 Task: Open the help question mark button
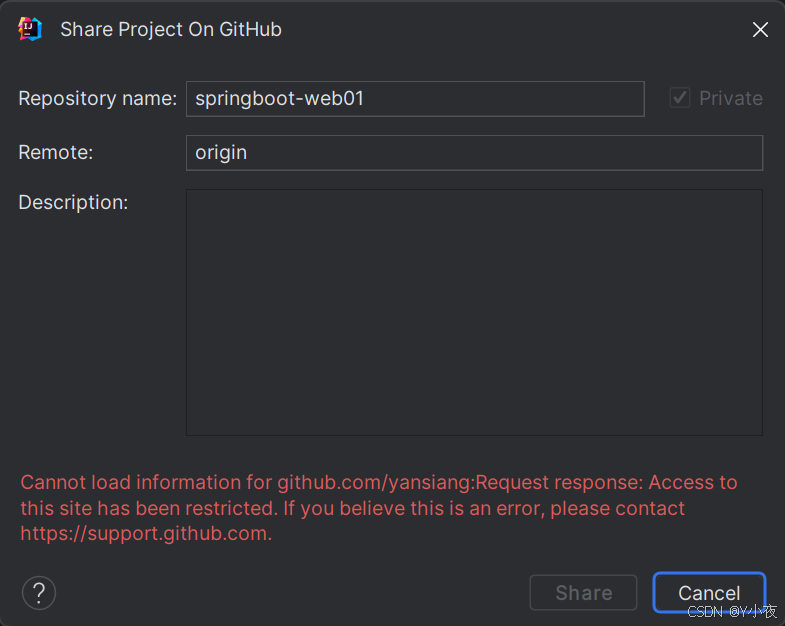(x=39, y=593)
